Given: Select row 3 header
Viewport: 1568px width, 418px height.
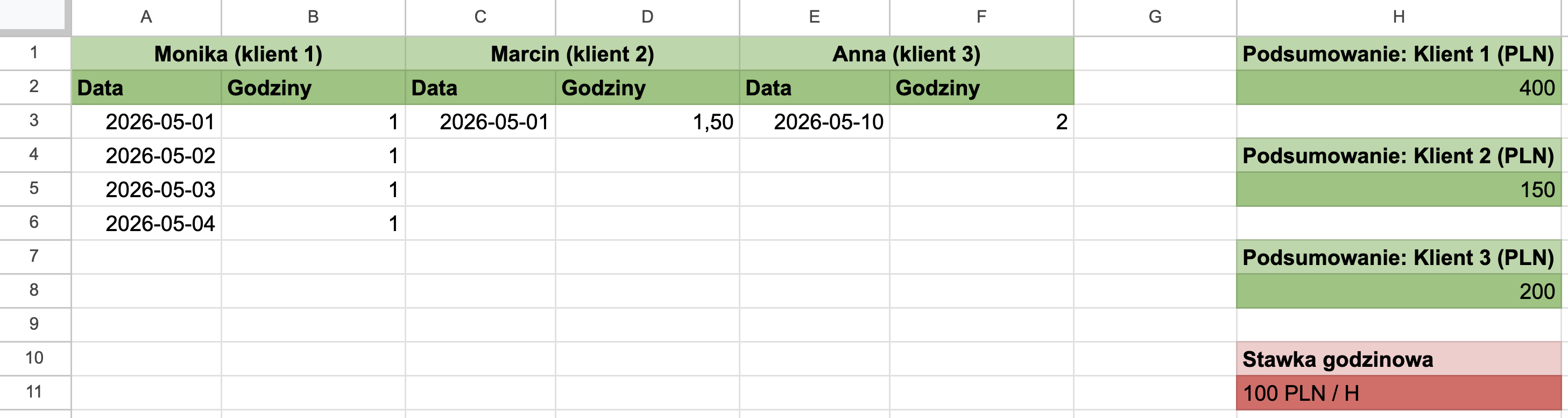Looking at the screenshot, I should pyautogui.click(x=34, y=121).
